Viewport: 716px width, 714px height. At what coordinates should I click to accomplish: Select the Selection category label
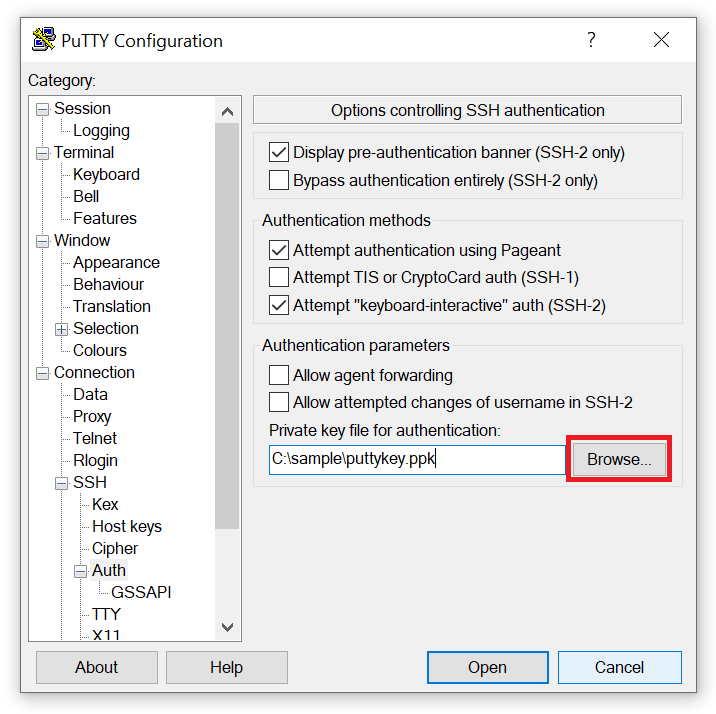pos(106,328)
